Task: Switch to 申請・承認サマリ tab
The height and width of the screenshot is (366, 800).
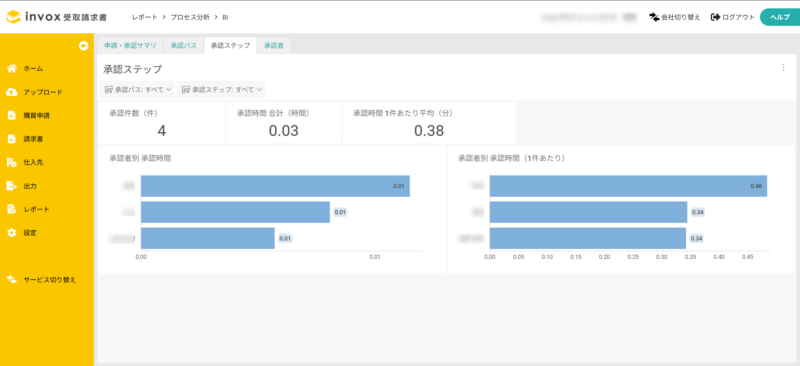Action: click(130, 45)
